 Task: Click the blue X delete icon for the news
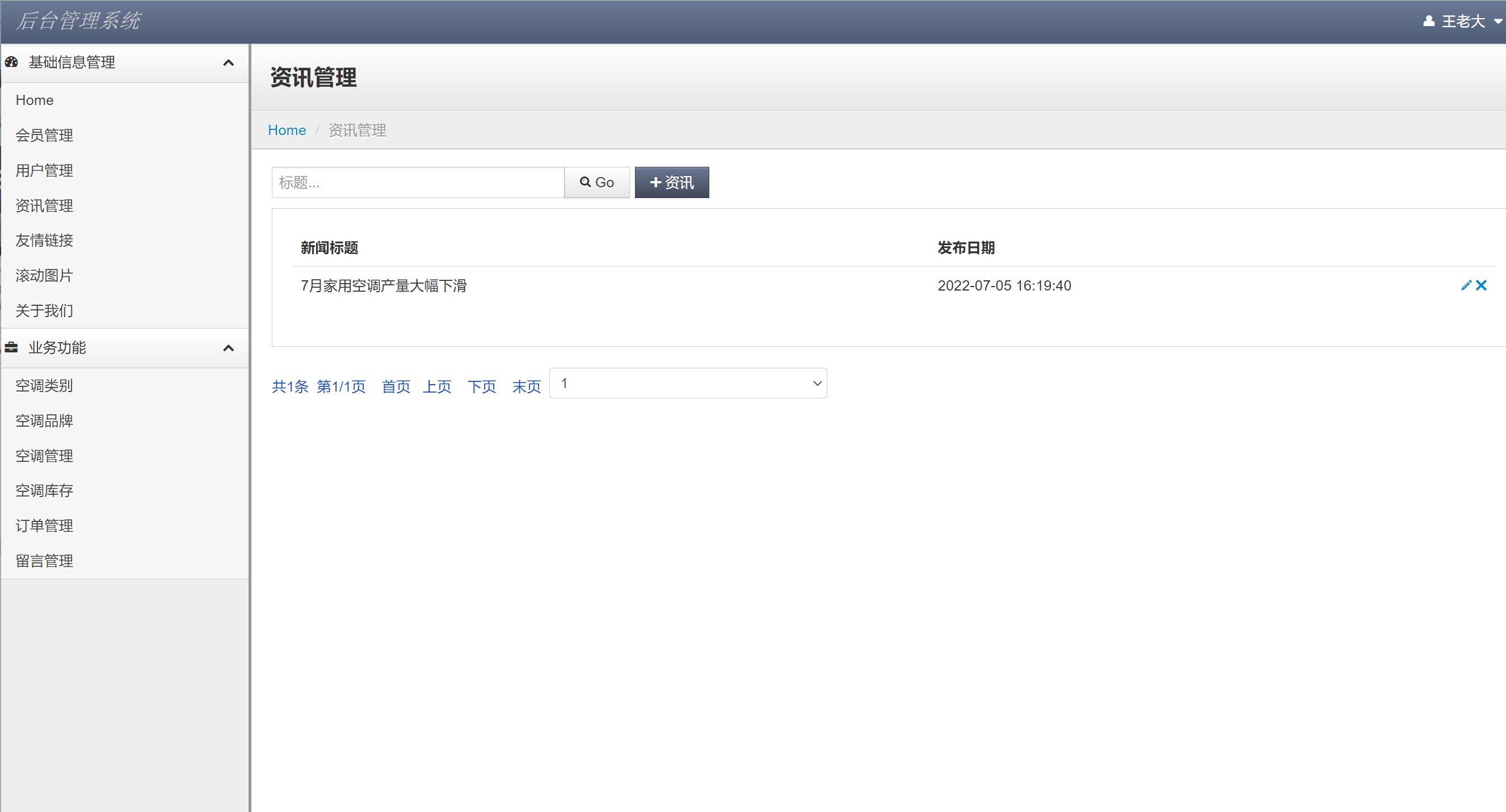[1482, 285]
